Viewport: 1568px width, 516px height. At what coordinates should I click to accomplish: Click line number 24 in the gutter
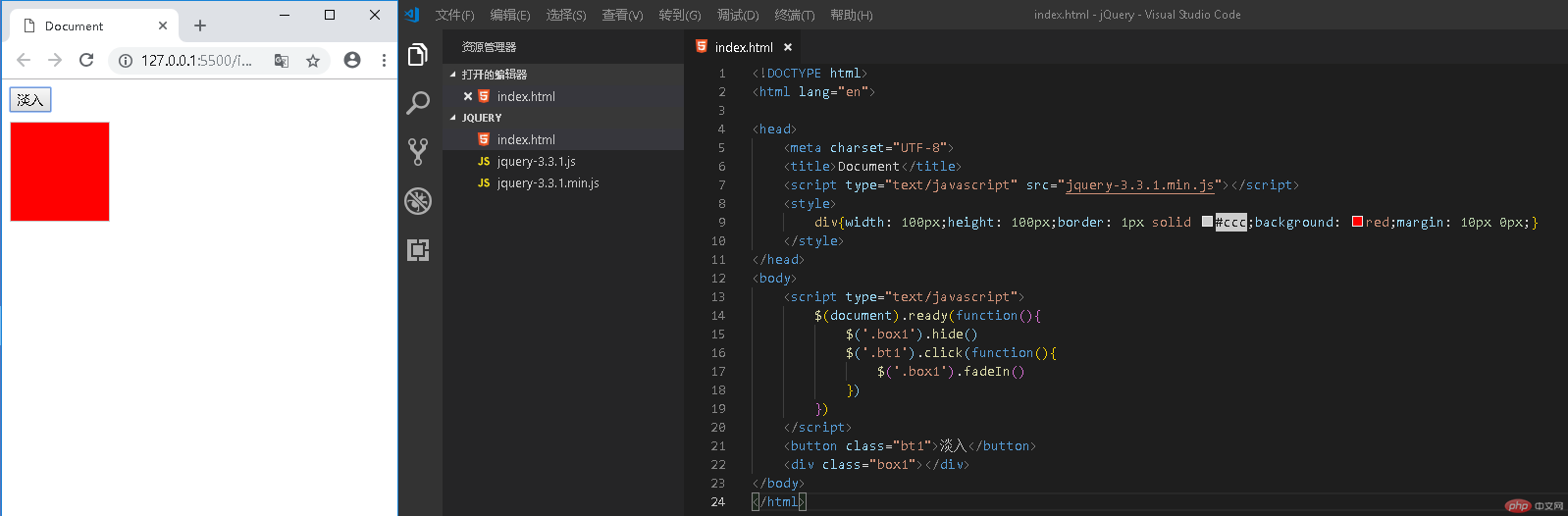tap(718, 501)
